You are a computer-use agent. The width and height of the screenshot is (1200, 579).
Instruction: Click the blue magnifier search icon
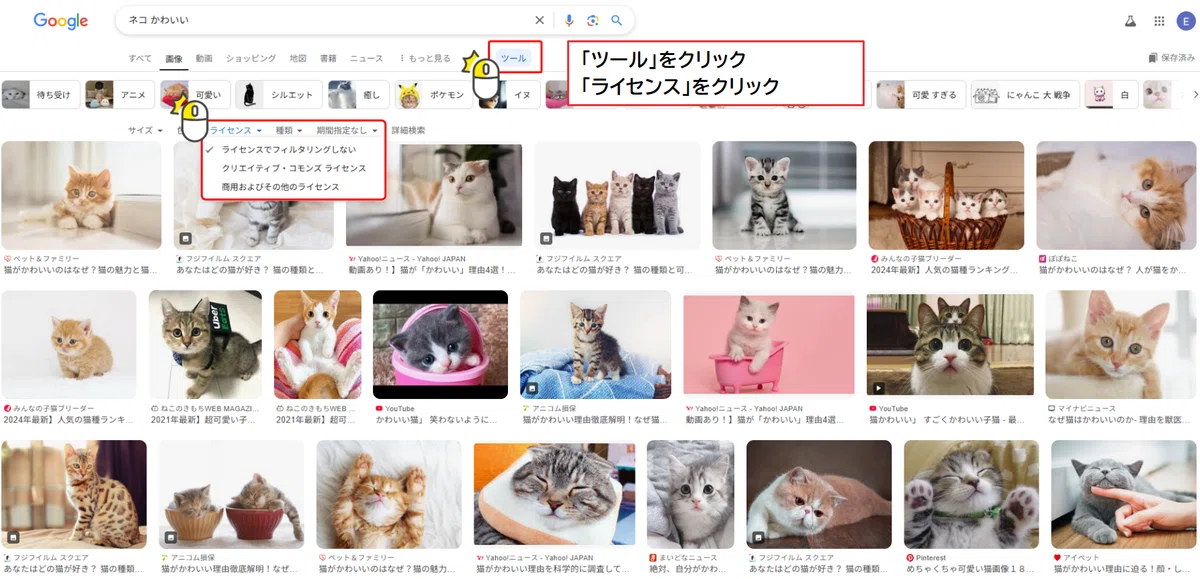617,20
